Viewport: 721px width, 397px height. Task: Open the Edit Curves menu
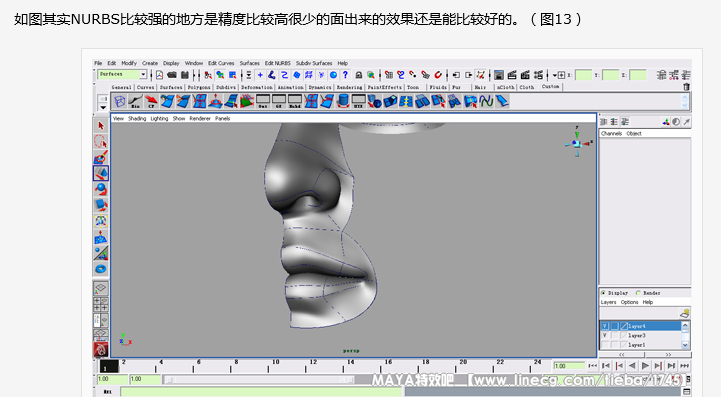[x=221, y=63]
